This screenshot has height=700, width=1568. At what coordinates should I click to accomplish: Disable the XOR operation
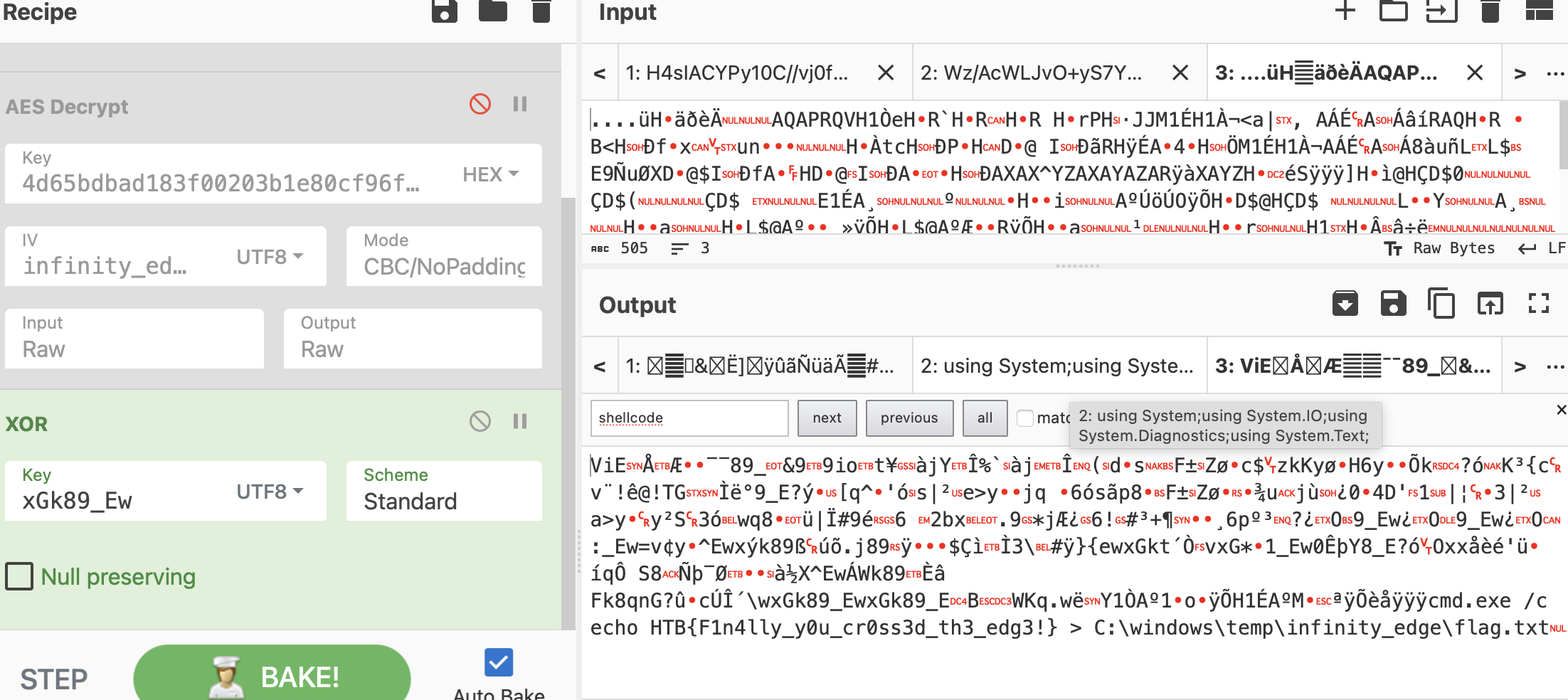pyautogui.click(x=480, y=421)
